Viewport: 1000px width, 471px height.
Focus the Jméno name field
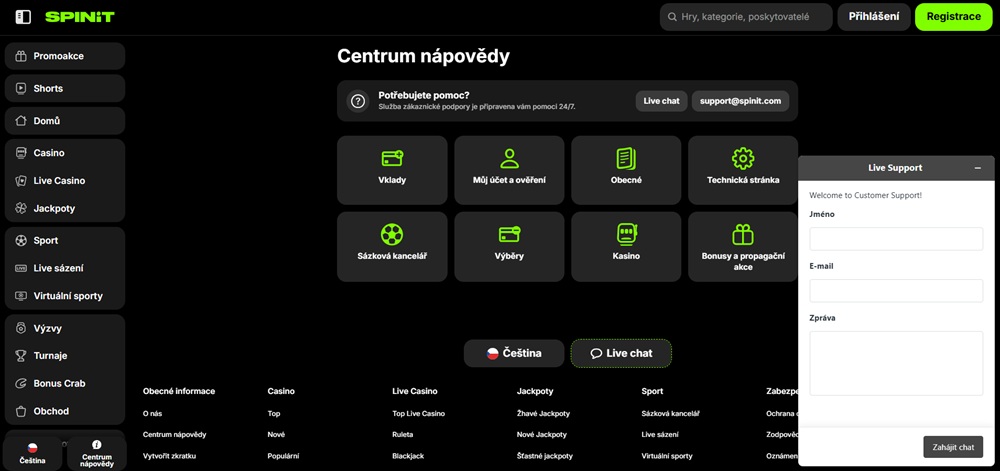tap(896, 239)
